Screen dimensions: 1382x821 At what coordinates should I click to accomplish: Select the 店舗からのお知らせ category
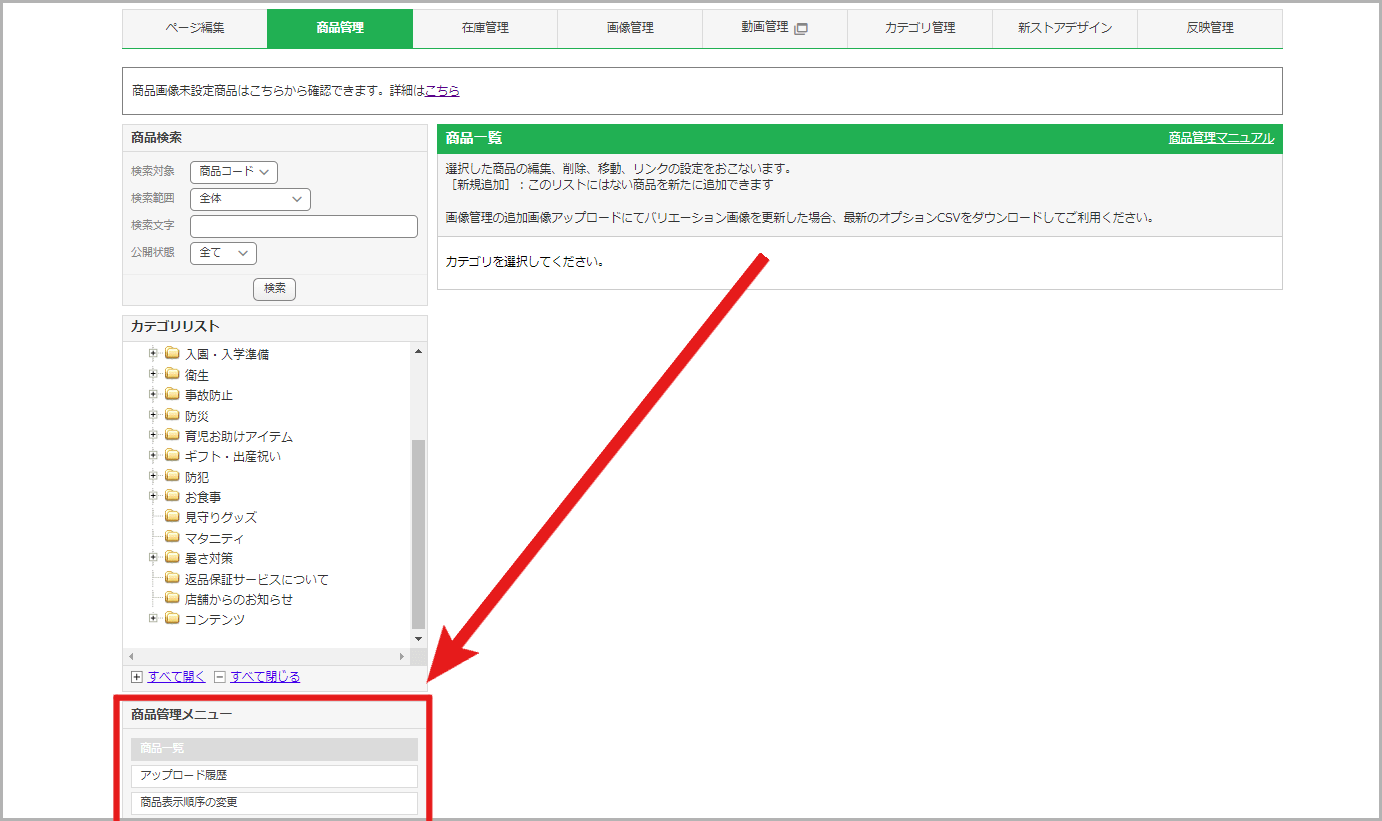(x=239, y=600)
